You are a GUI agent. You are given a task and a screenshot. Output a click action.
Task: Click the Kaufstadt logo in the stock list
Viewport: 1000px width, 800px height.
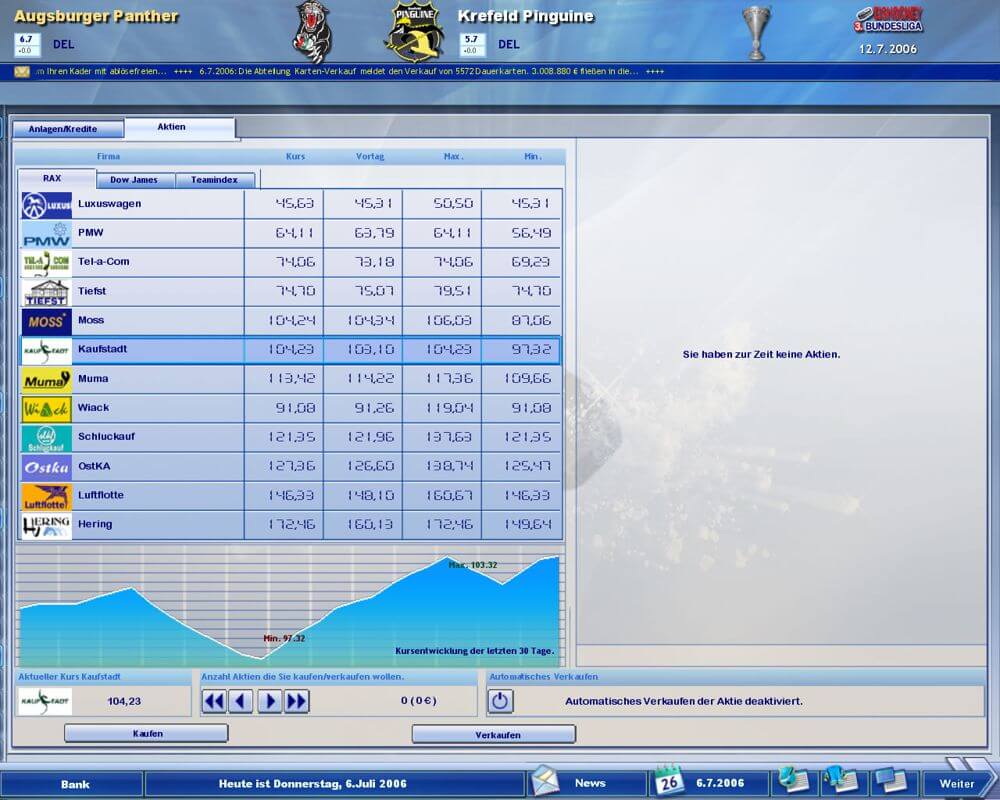(47, 350)
